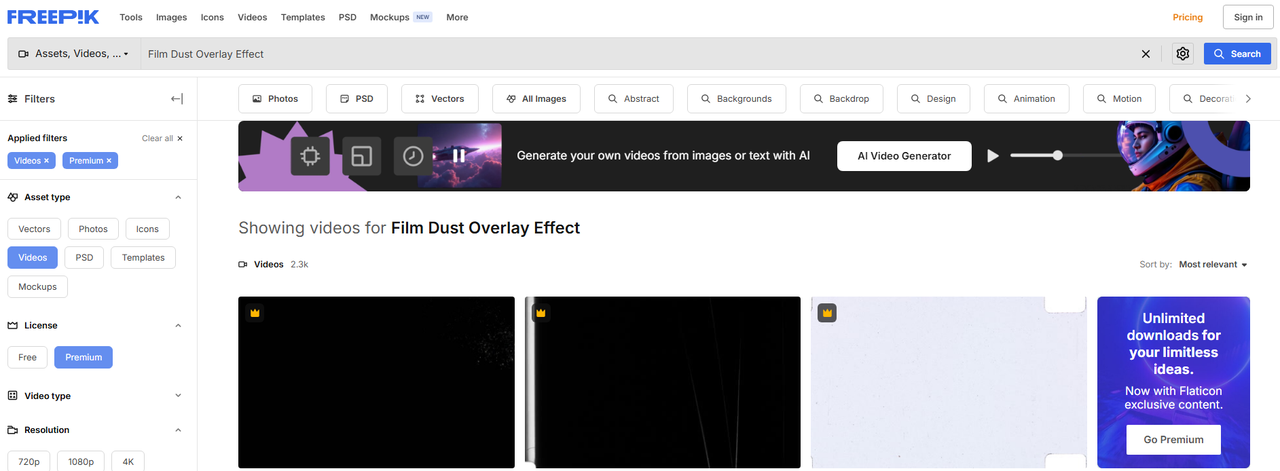Open the Videos menu in header

253,17
